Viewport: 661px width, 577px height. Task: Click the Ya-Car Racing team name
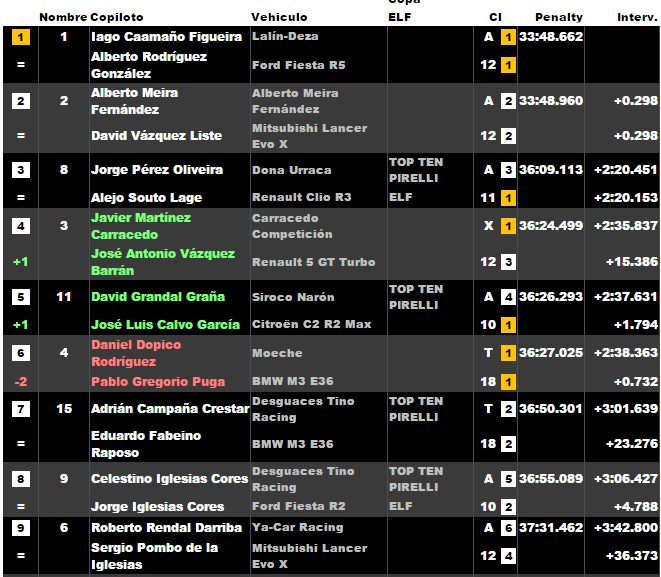point(298,527)
